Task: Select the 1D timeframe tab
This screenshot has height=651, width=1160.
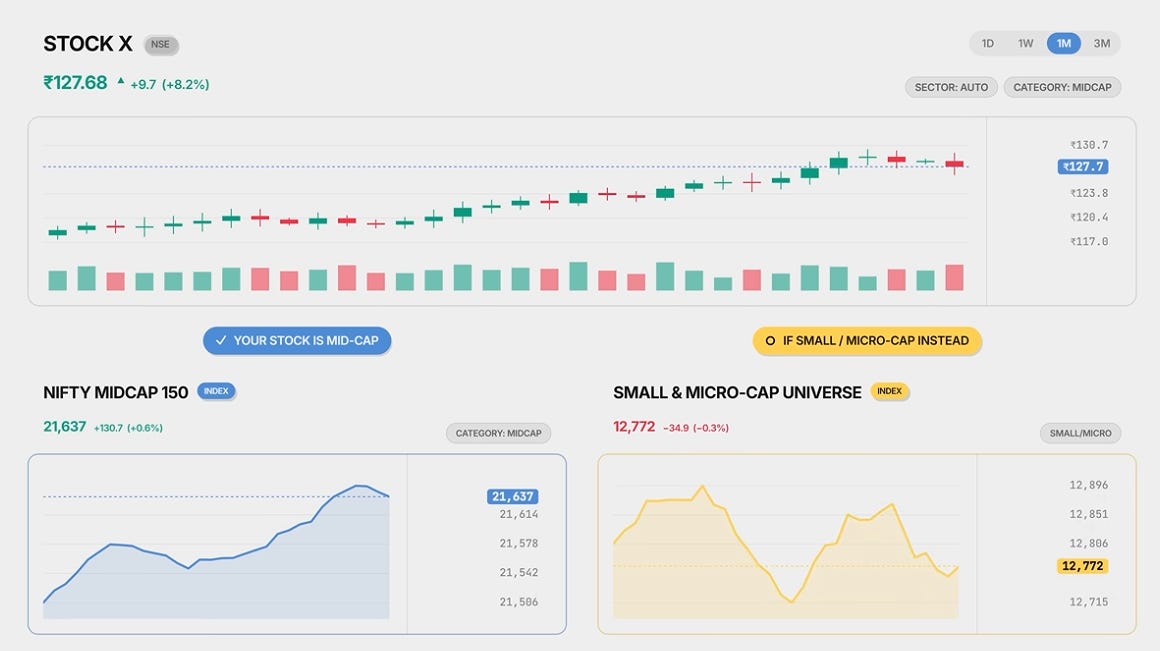Action: 988,44
